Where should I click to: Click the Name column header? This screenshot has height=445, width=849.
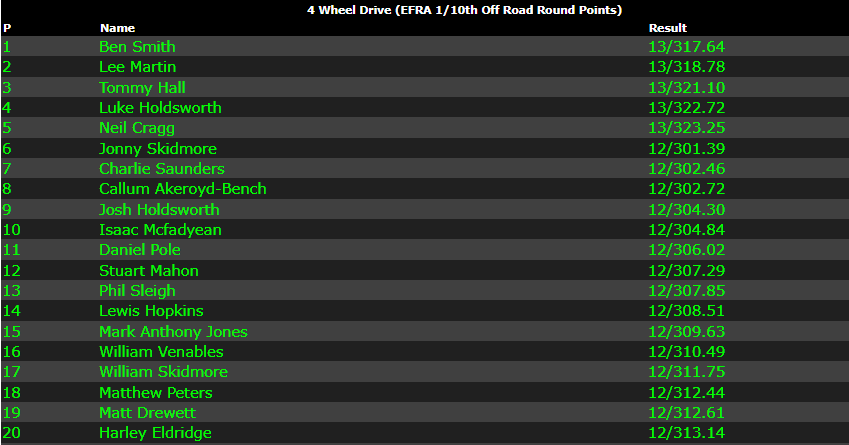(x=117, y=28)
